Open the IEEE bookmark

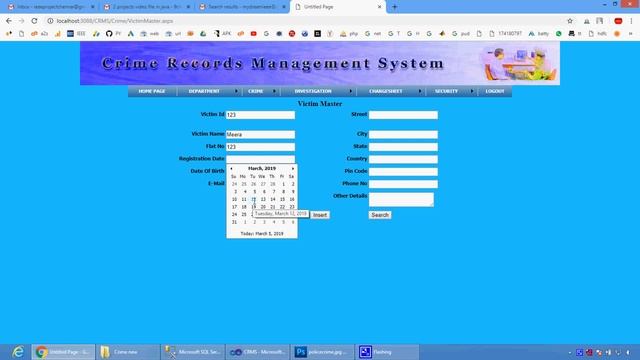tap(76, 33)
